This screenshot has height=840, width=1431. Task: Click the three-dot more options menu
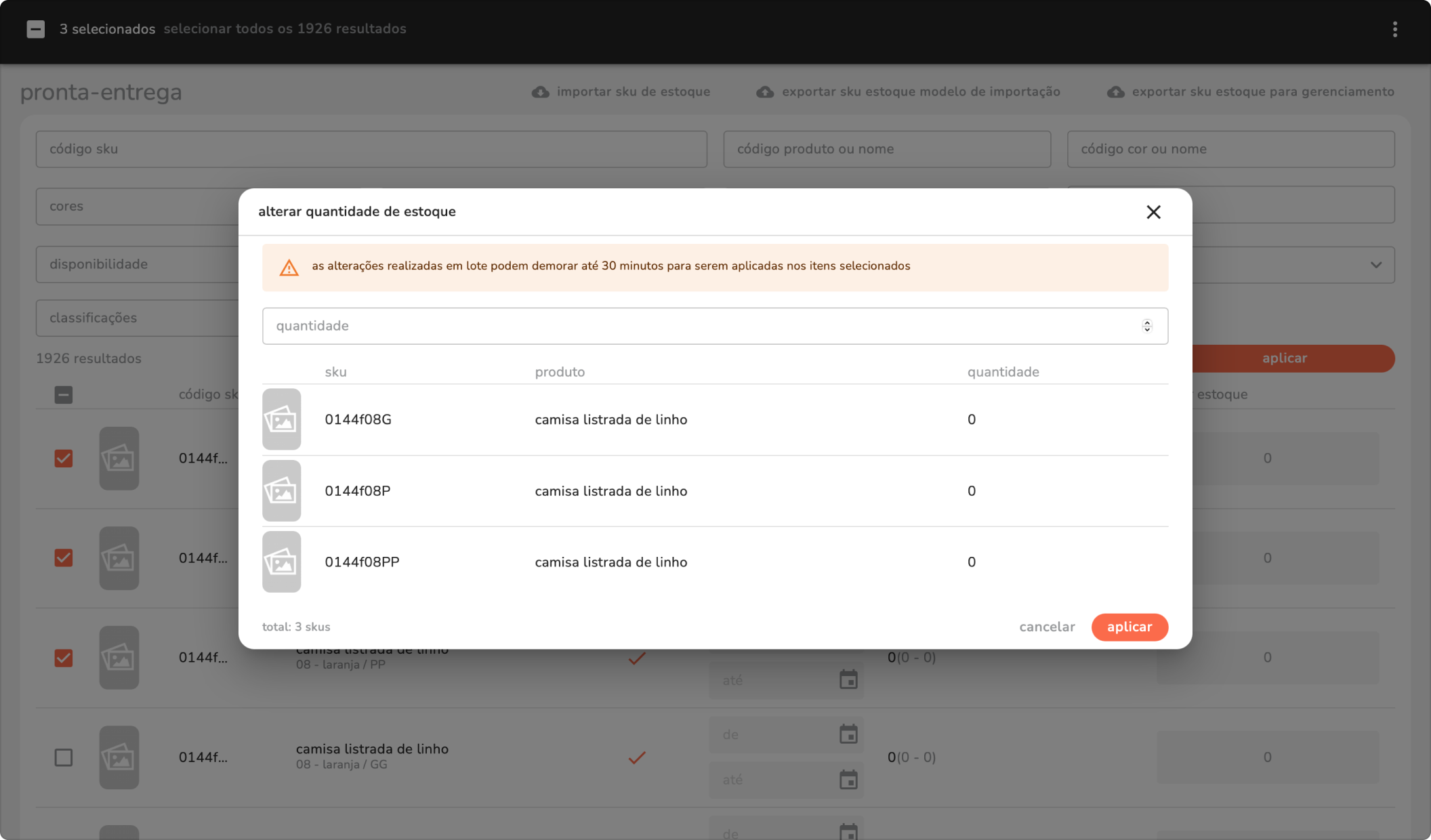pos(1394,29)
